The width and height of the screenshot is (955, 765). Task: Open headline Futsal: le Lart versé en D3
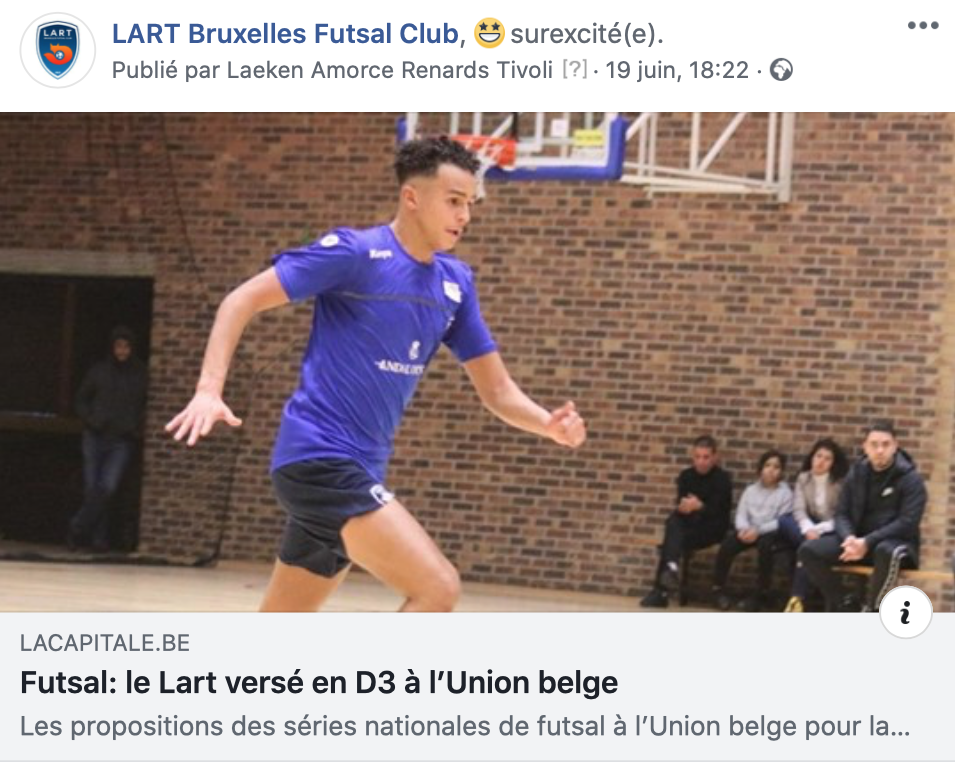point(319,683)
